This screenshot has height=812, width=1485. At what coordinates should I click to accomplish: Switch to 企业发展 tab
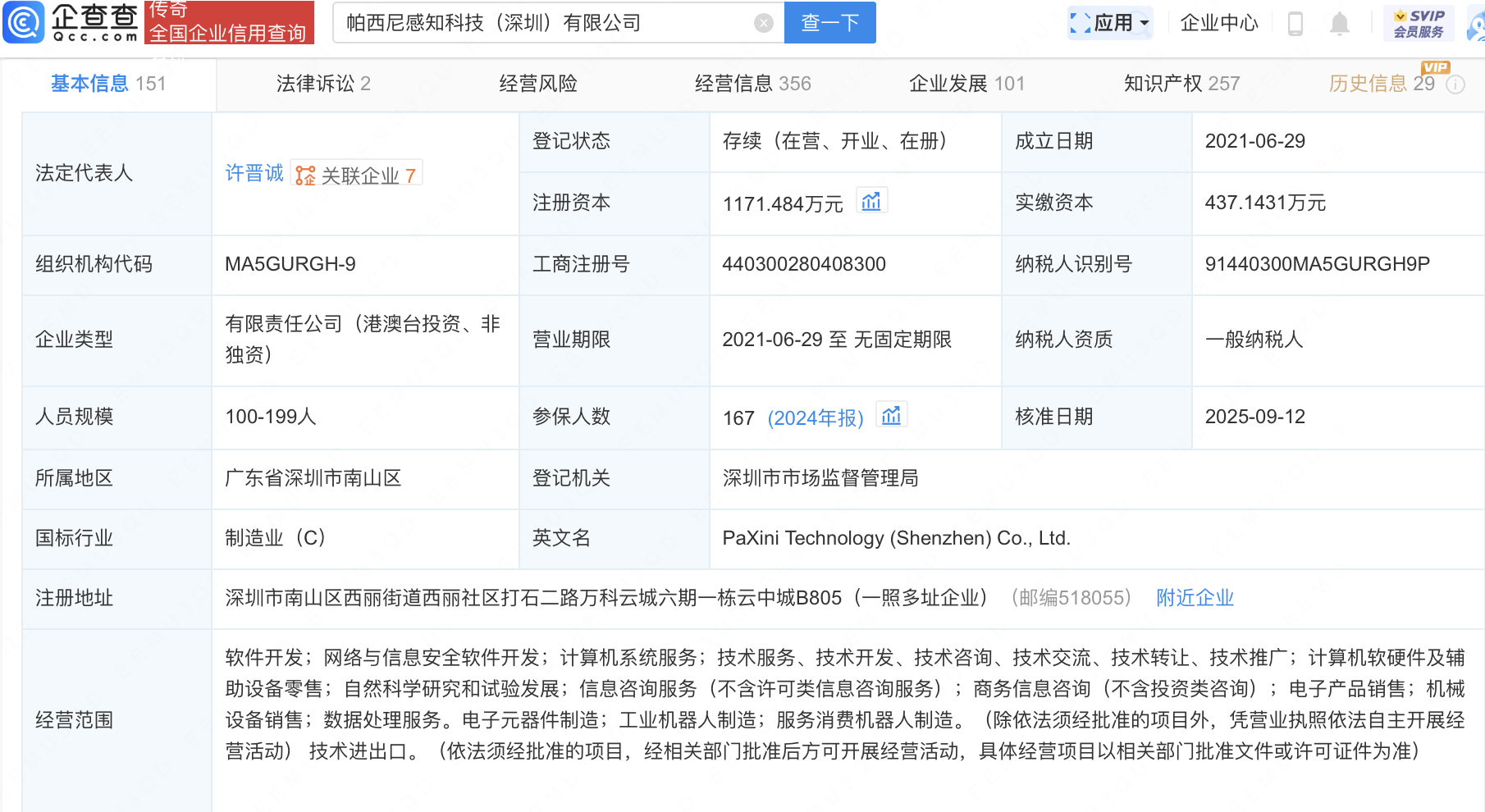coord(967,84)
